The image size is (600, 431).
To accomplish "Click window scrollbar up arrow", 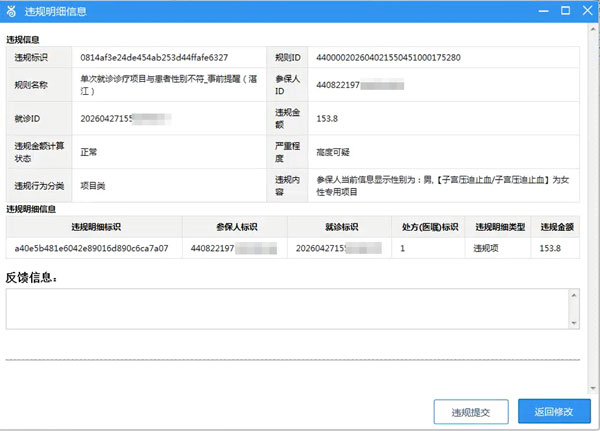I will 593,29.
